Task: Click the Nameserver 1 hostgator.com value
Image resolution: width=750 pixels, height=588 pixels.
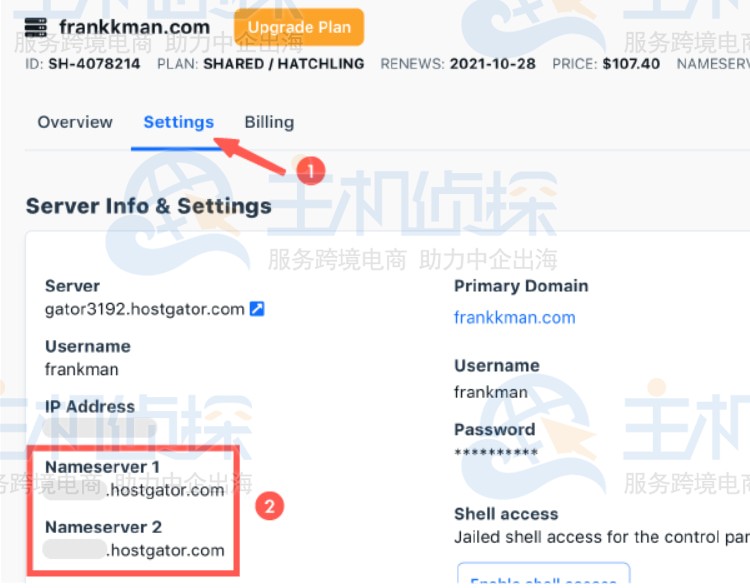Action: (133, 490)
